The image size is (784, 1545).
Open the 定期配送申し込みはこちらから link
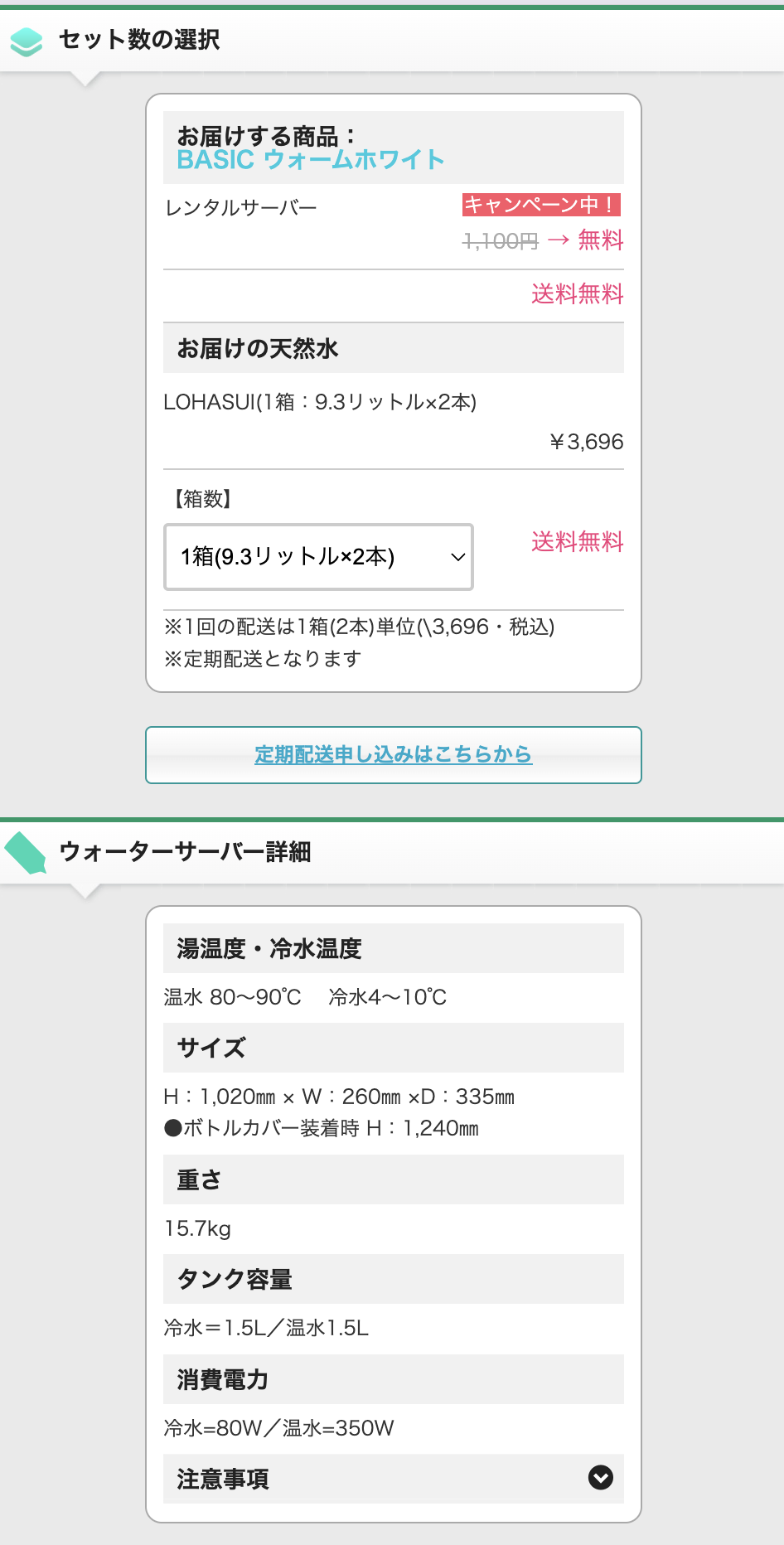[393, 754]
